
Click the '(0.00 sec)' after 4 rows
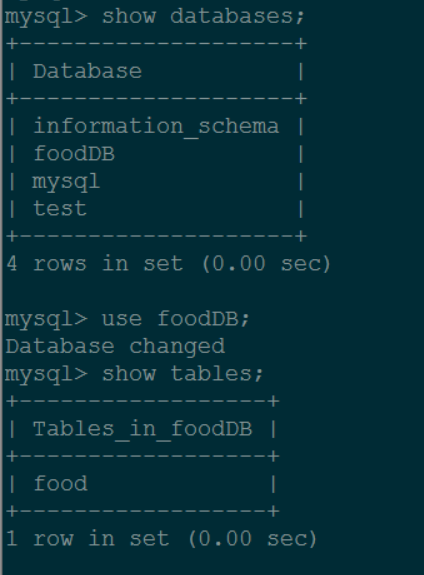267,264
